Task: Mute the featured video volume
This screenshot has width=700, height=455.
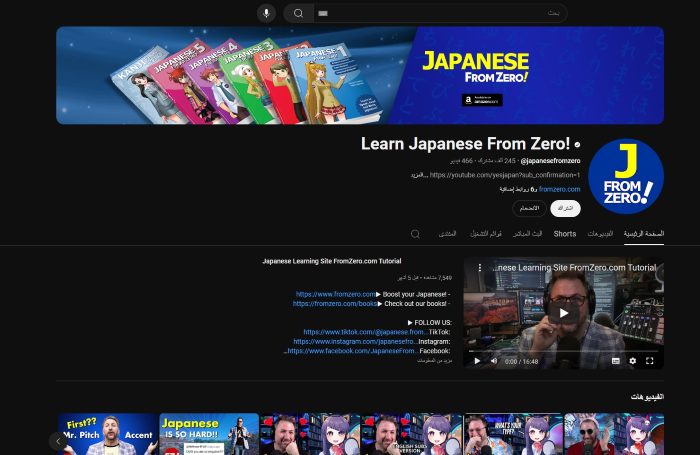Action: click(494, 360)
